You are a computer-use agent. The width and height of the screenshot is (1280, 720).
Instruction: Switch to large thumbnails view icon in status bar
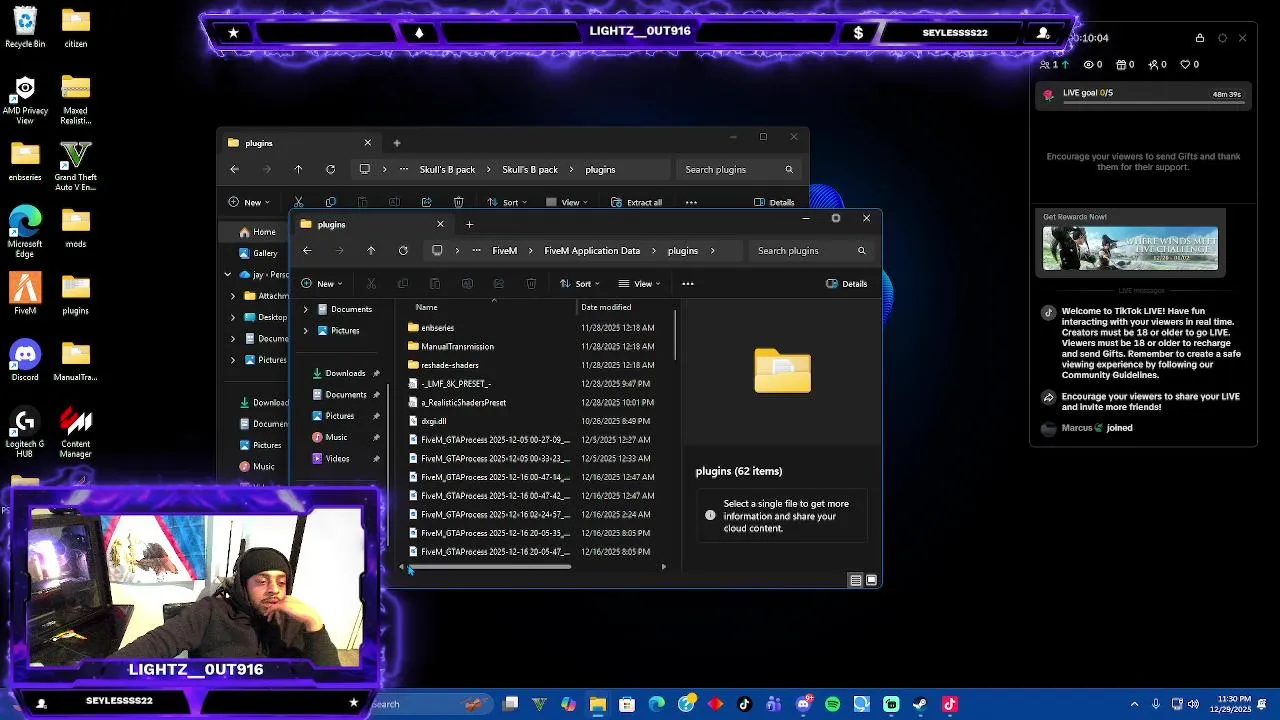pos(871,580)
